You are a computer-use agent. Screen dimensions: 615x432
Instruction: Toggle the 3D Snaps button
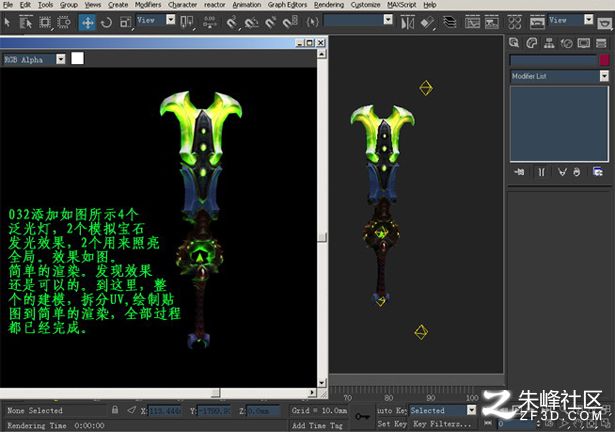coord(232,22)
